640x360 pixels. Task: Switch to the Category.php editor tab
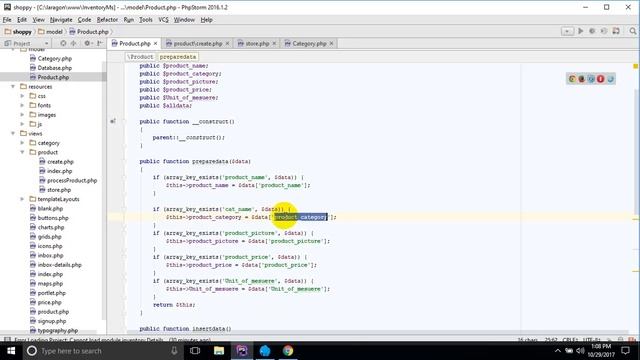pos(309,43)
